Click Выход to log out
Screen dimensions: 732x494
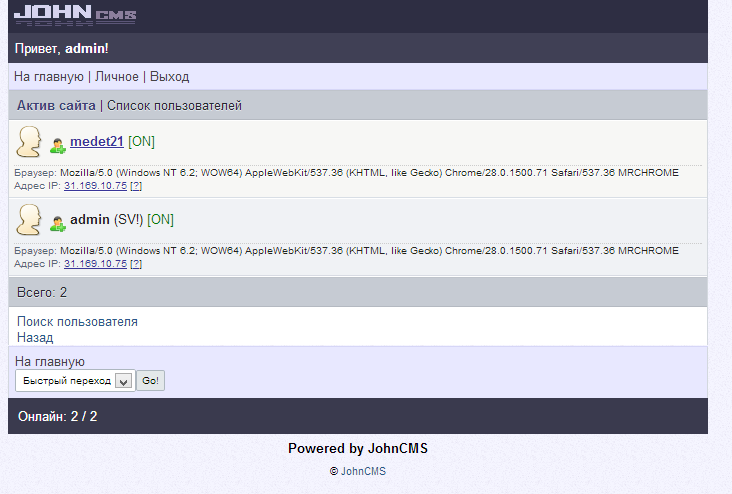click(169, 77)
